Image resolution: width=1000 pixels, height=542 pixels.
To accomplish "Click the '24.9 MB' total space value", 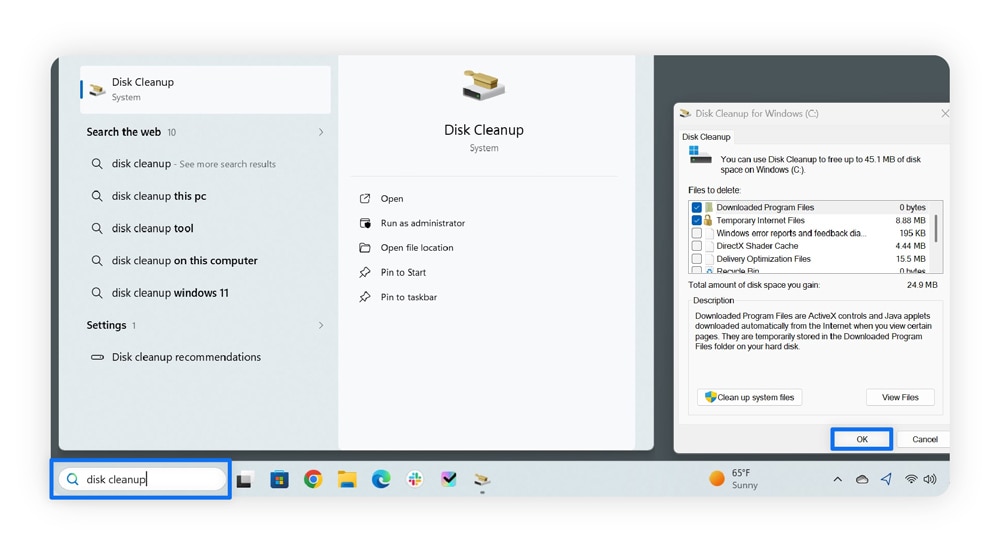I will (x=922, y=285).
